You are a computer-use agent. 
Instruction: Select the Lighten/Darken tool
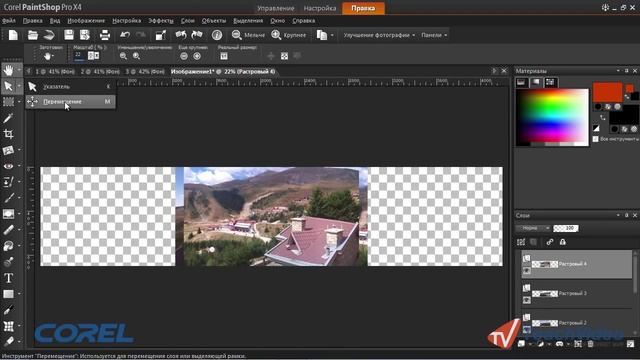8,214
